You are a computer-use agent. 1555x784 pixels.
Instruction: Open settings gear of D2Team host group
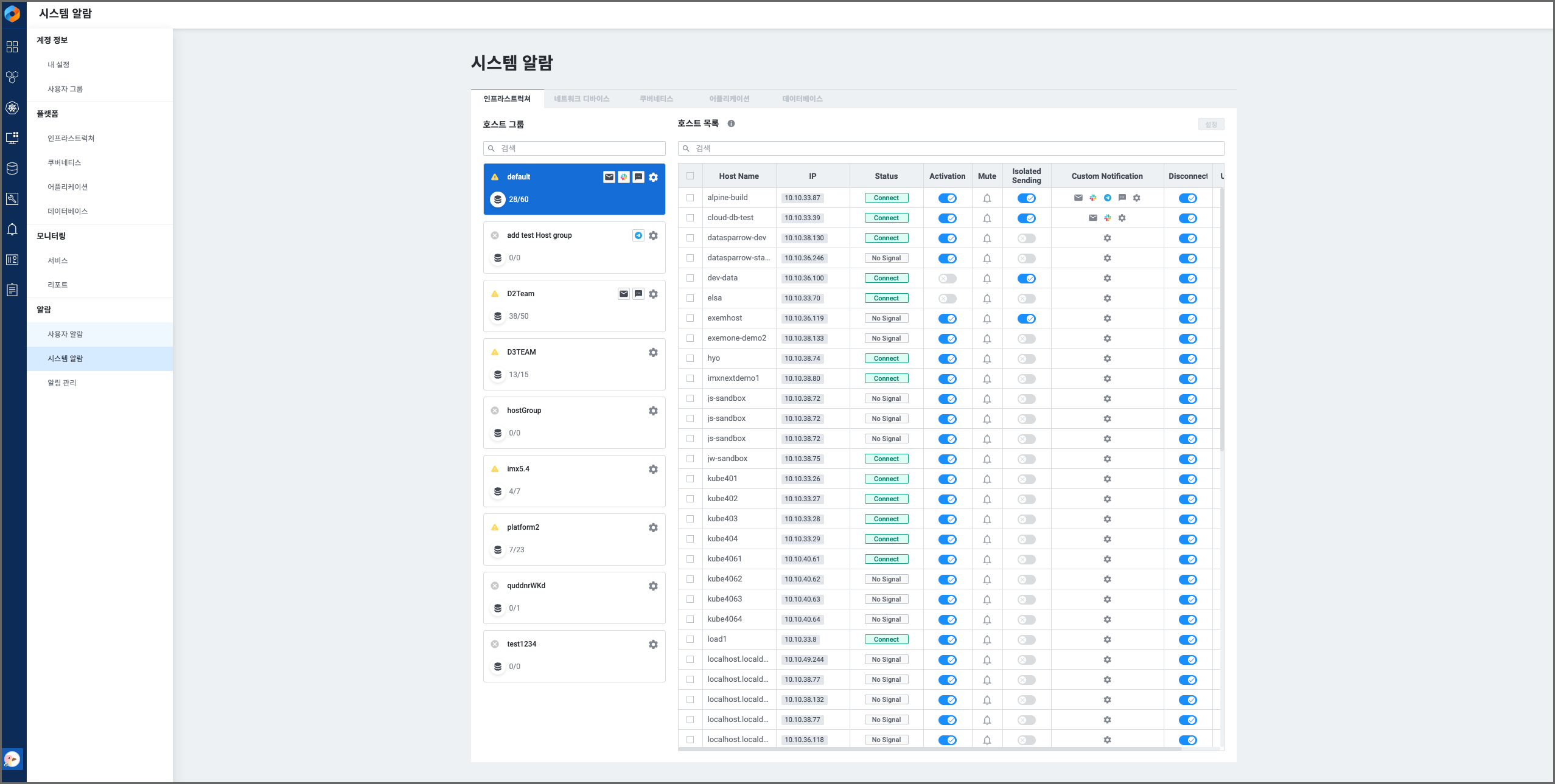(653, 294)
